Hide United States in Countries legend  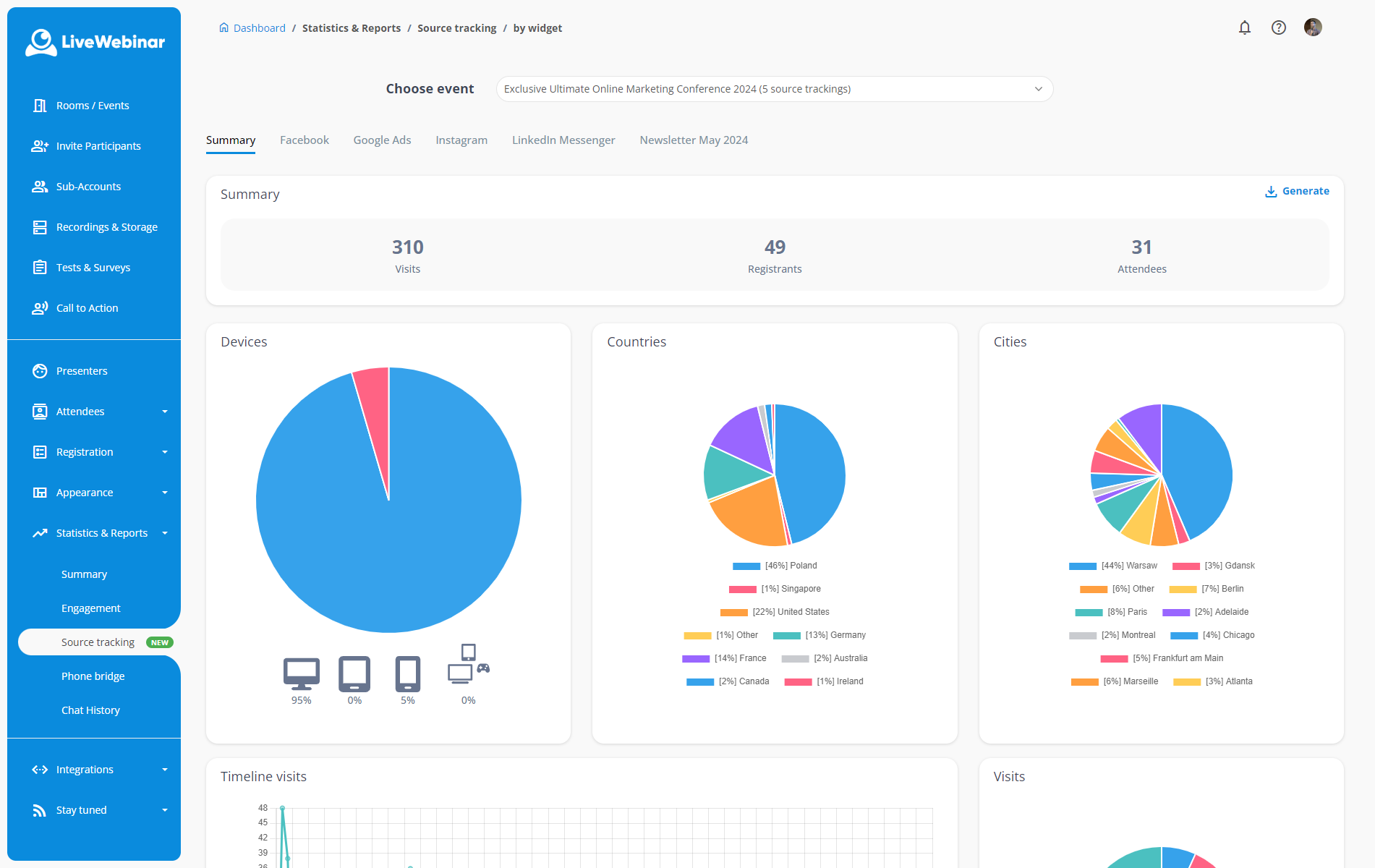pos(774,612)
